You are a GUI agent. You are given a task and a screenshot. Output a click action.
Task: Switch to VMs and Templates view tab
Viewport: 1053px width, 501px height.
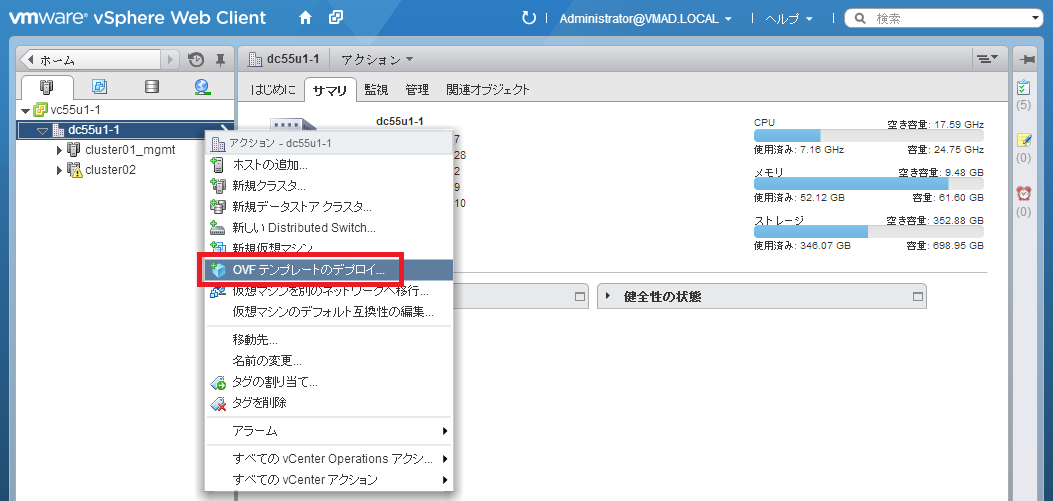(x=99, y=87)
